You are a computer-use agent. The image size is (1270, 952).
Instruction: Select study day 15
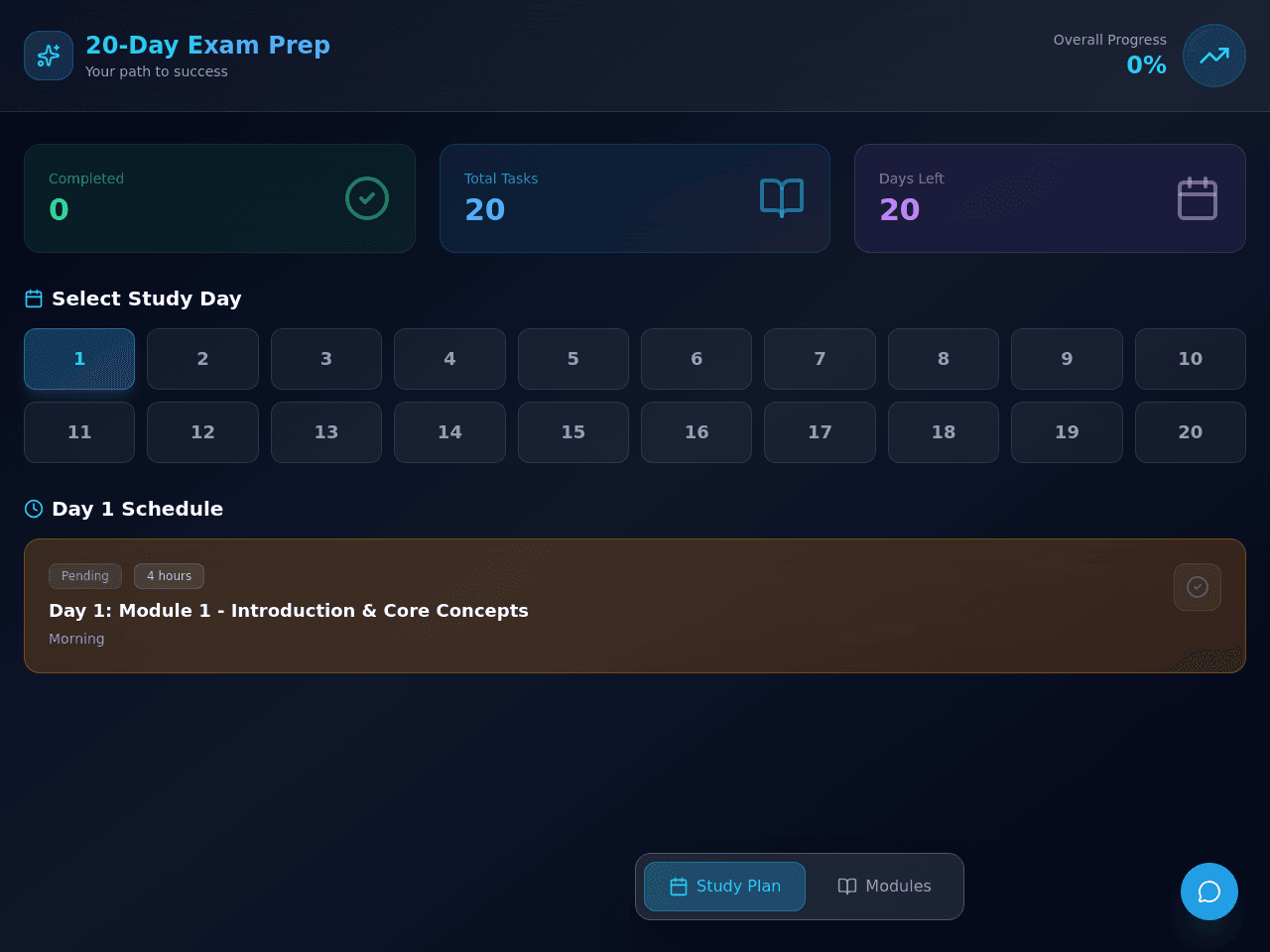(573, 432)
